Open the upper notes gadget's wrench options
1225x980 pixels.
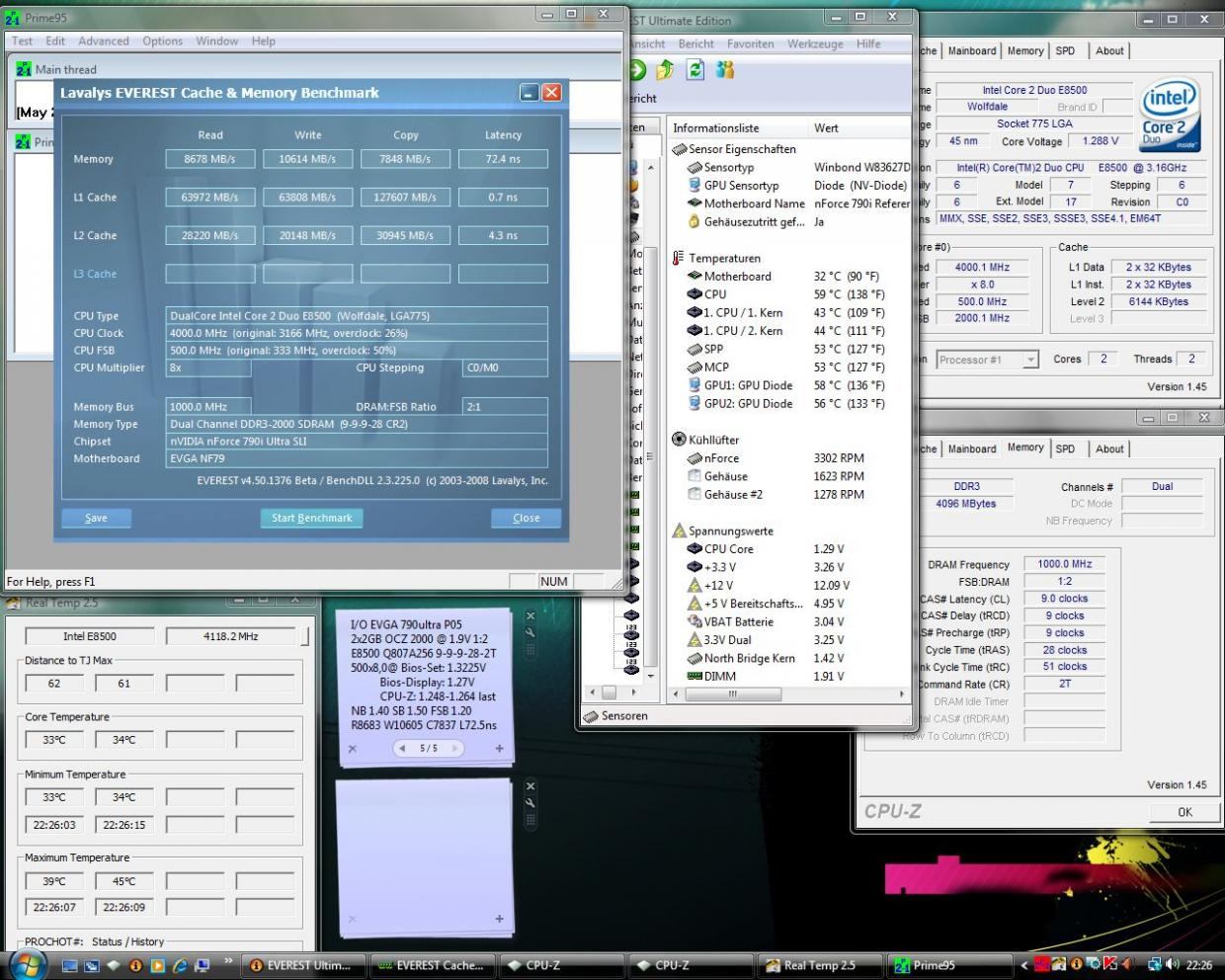pos(531,632)
